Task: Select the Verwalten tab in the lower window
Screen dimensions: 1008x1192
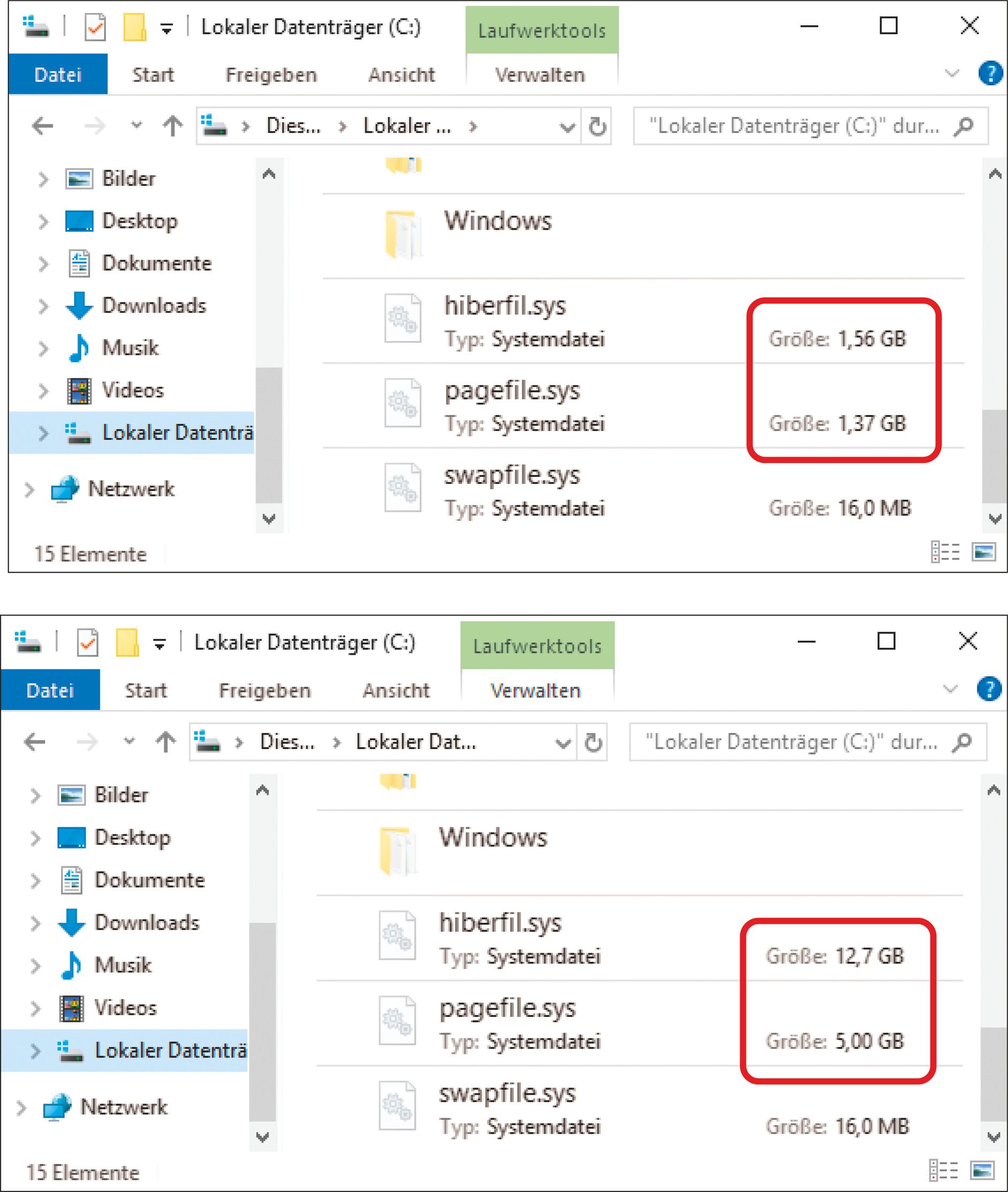Action: (x=536, y=691)
